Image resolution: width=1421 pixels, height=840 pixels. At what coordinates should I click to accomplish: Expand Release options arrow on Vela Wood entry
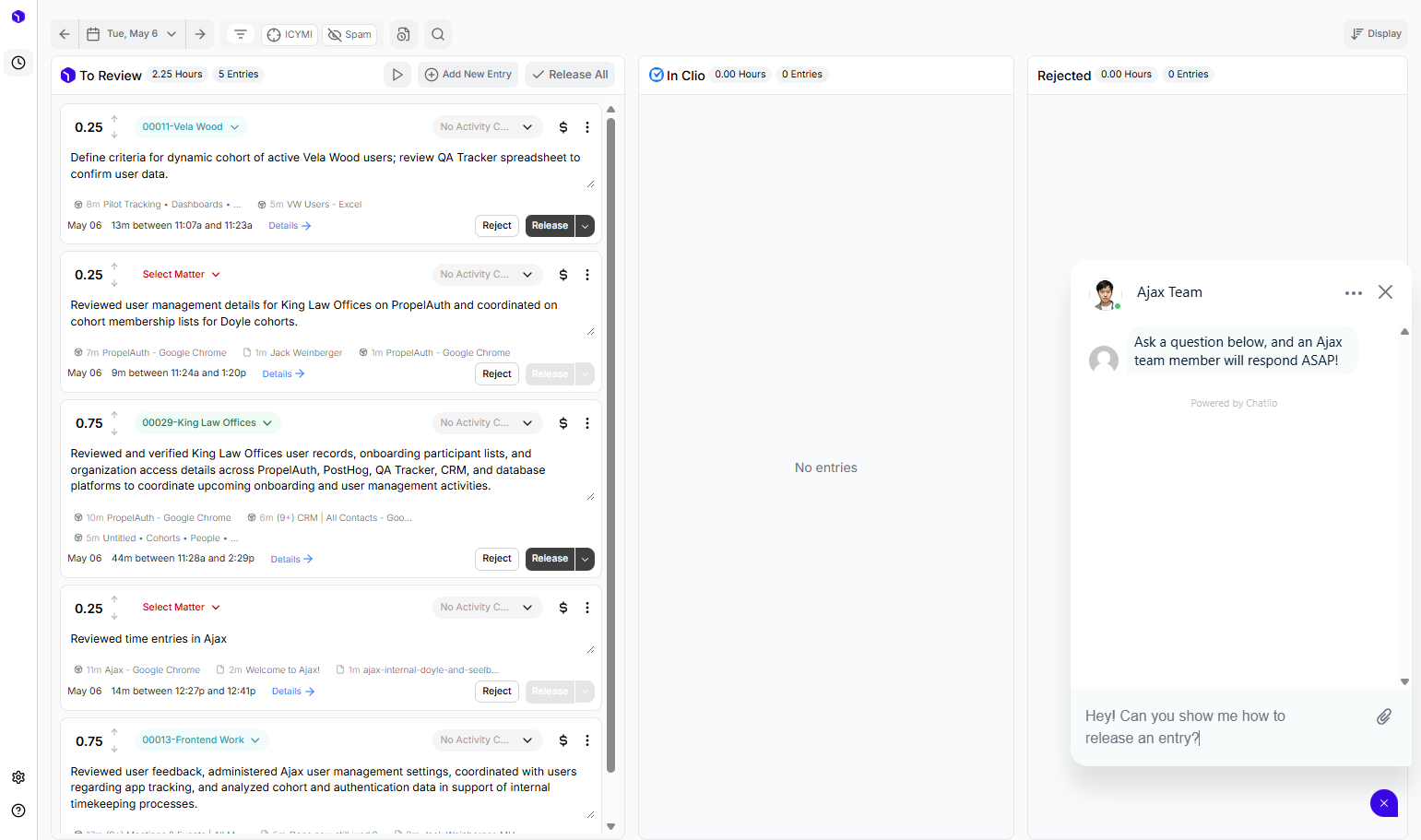(x=585, y=226)
